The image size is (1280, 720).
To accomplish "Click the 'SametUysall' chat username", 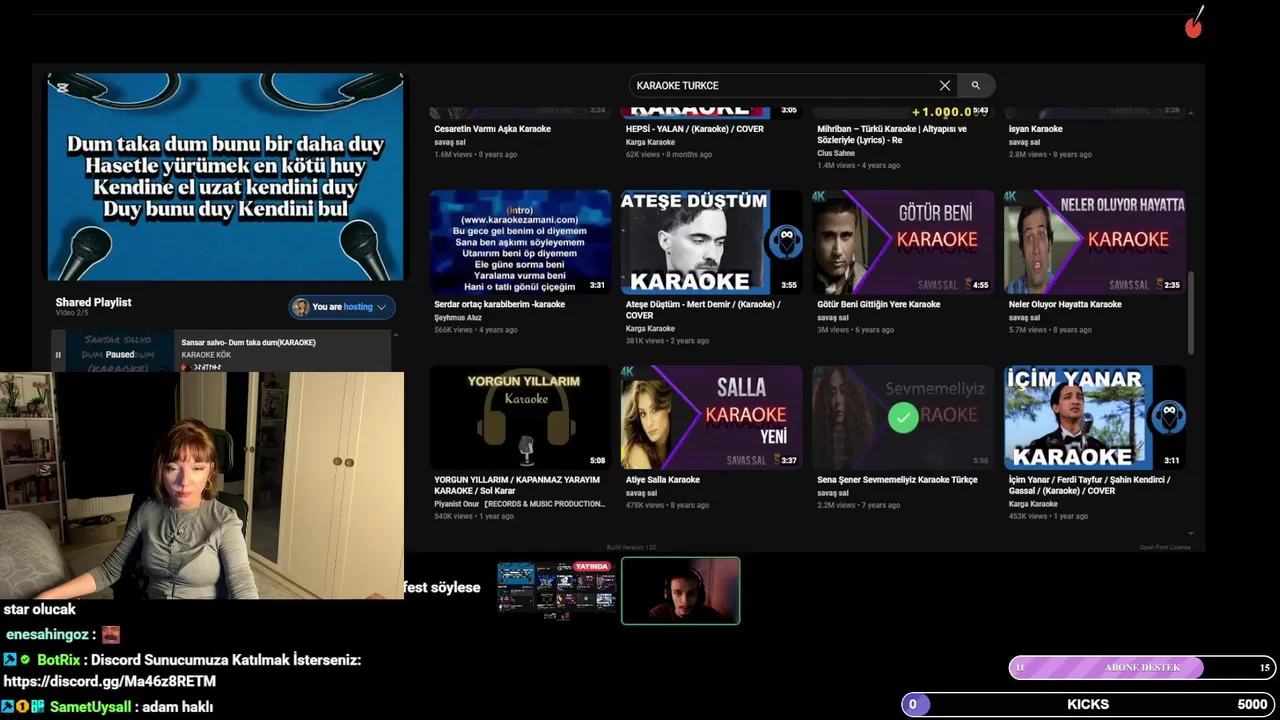I will click(x=90, y=707).
